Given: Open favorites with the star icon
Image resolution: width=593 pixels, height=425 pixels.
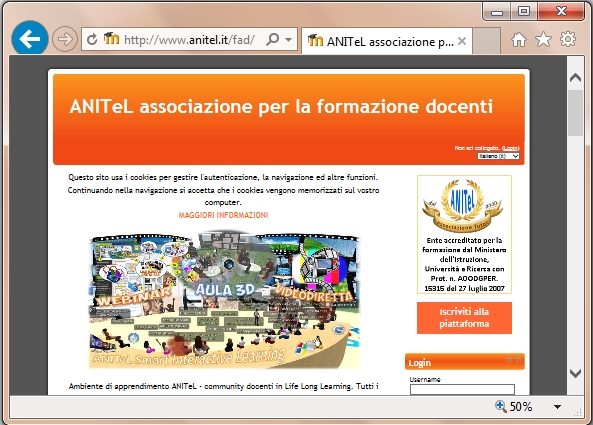Looking at the screenshot, I should [543, 39].
